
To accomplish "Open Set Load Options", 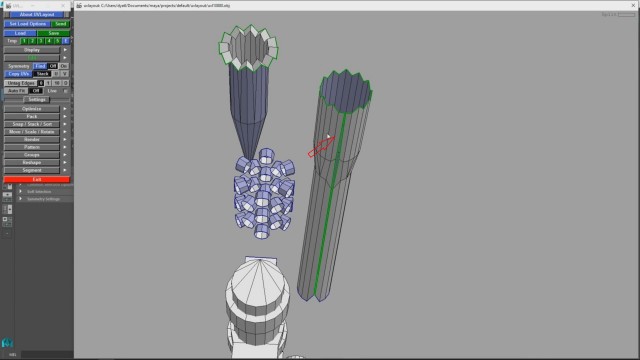I will tap(27, 24).
